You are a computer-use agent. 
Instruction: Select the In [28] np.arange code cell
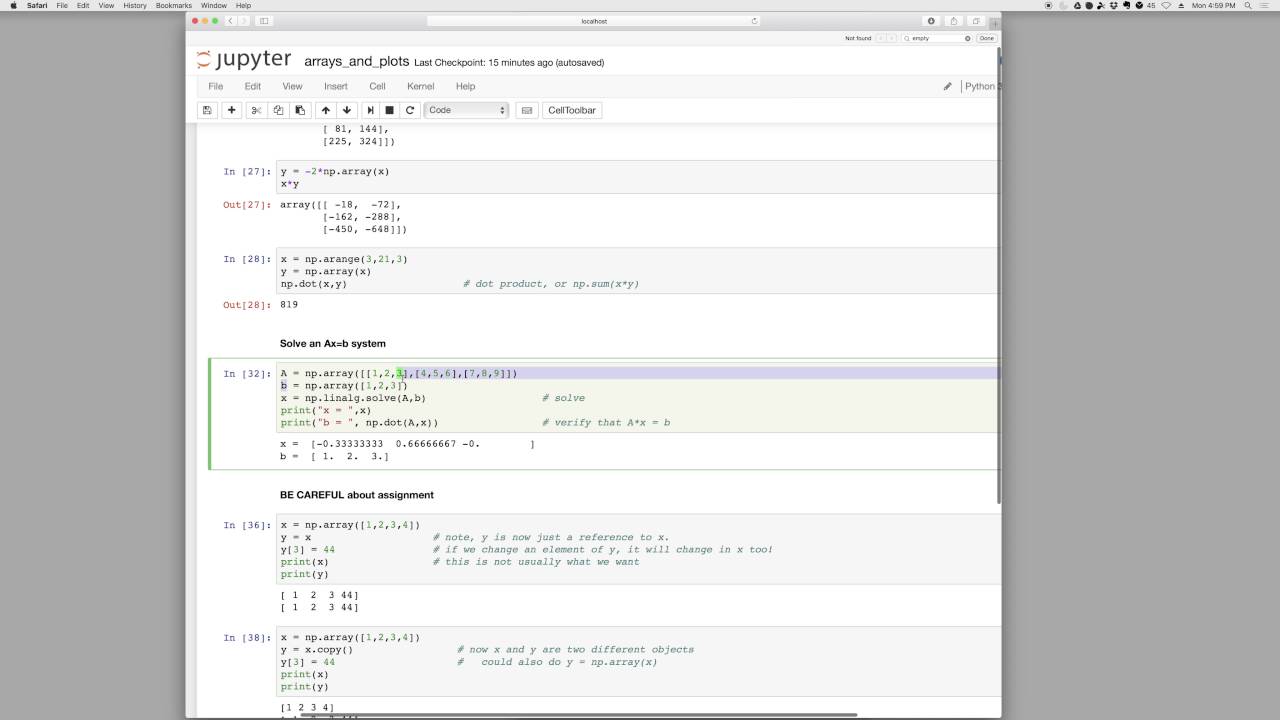637,271
